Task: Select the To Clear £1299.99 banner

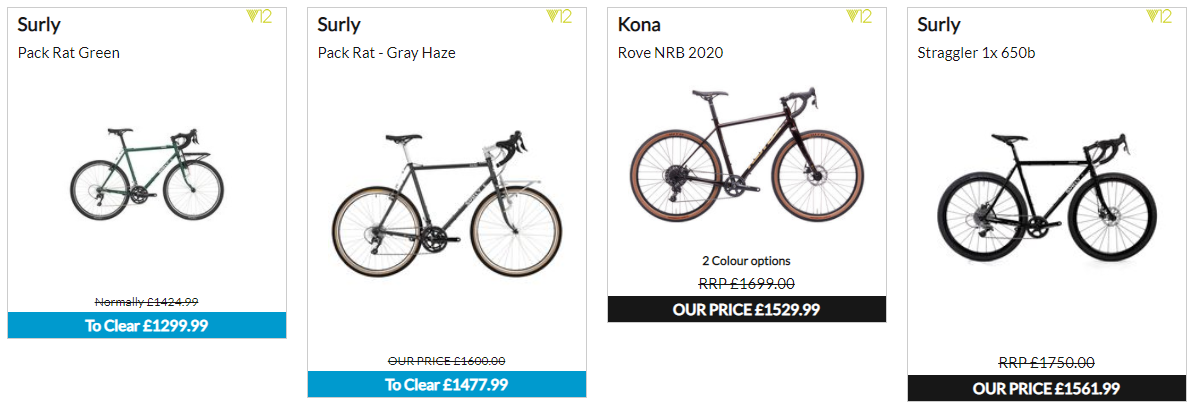Action: coord(147,325)
